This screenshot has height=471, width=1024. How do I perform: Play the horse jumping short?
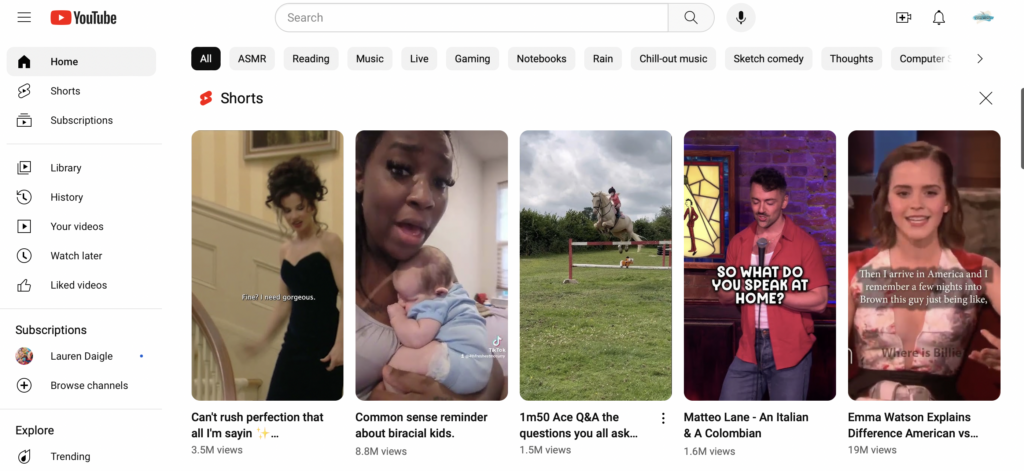coord(596,265)
